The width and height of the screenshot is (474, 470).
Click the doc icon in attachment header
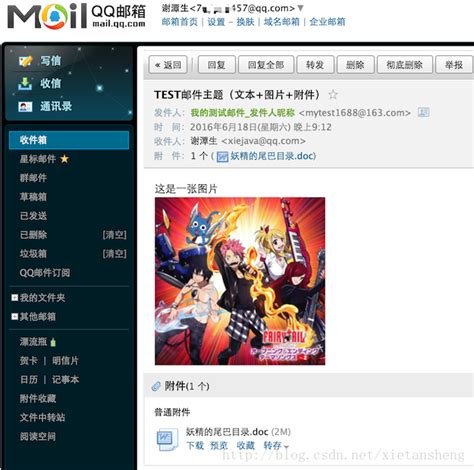point(222,156)
